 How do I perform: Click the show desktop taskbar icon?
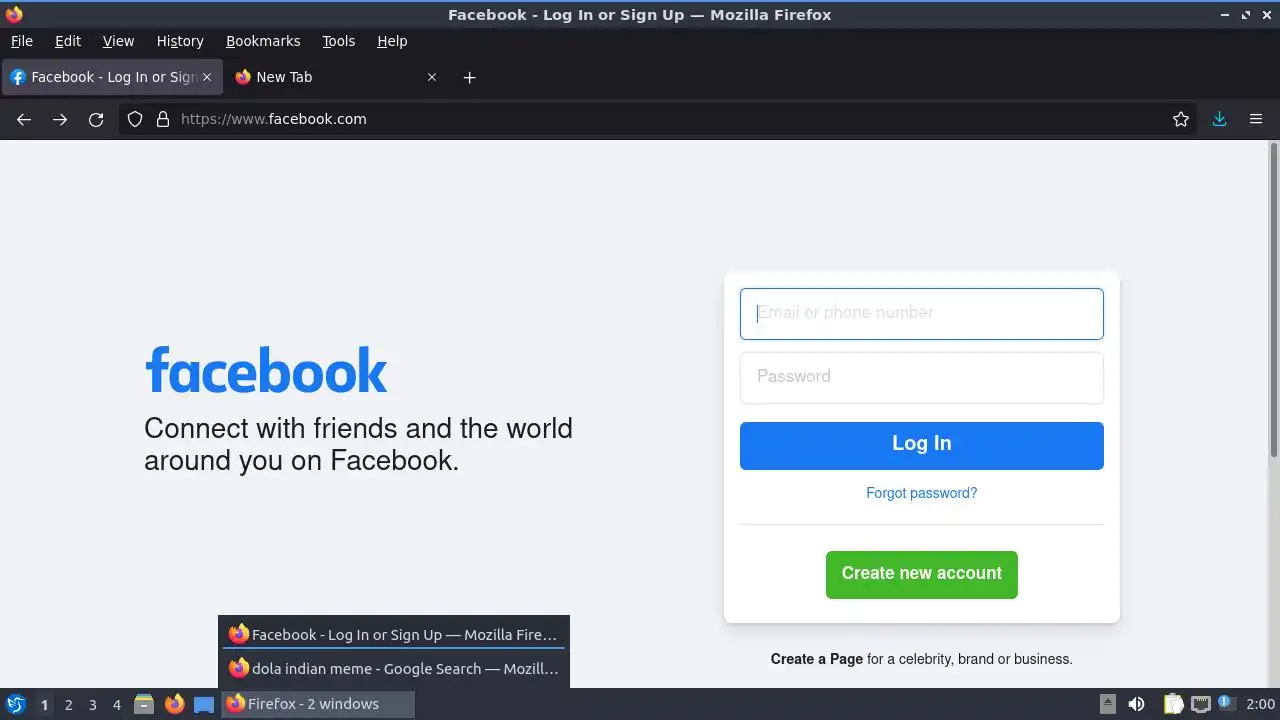point(204,704)
